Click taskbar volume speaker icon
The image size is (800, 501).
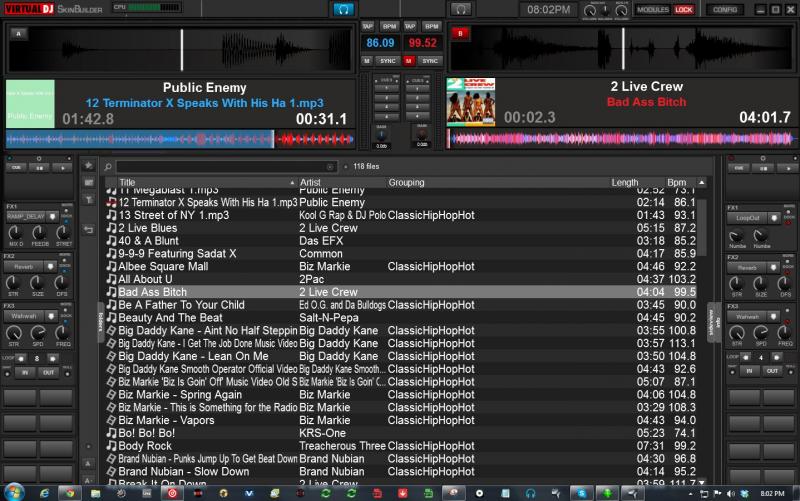(x=731, y=493)
